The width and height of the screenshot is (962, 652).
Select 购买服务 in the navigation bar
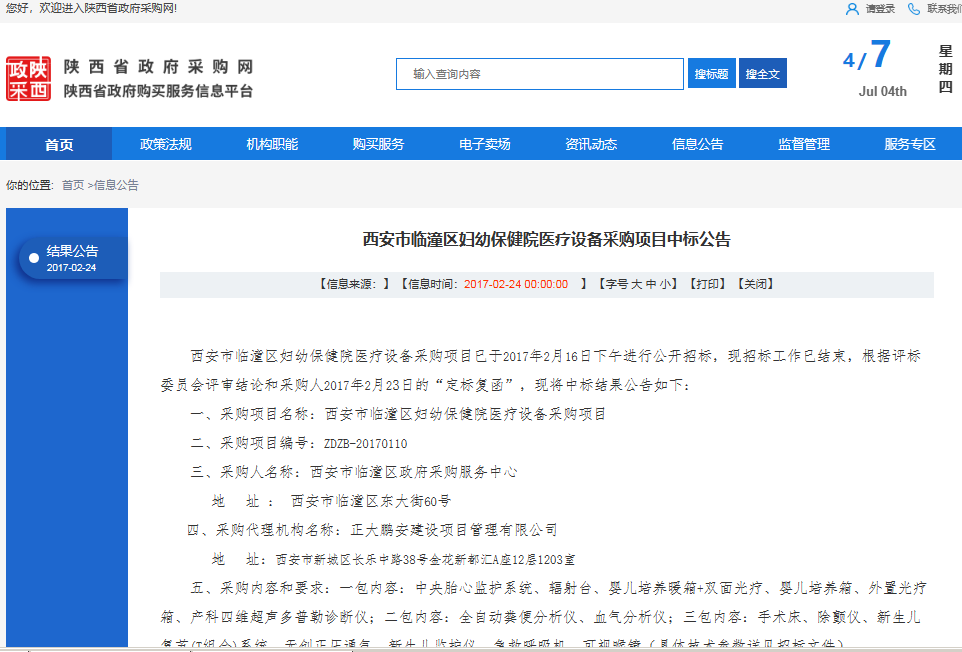pyautogui.click(x=378, y=144)
